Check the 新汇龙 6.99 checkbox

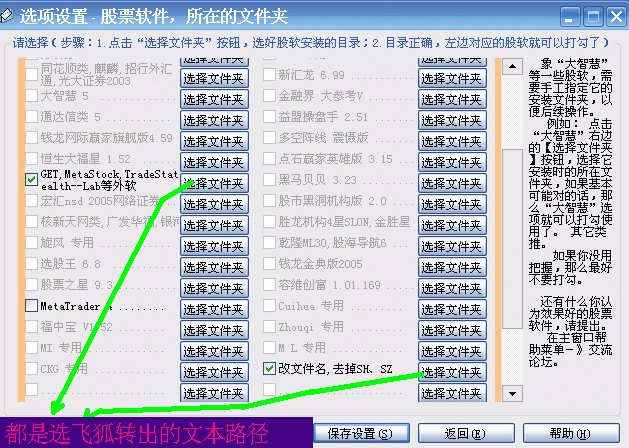point(269,74)
